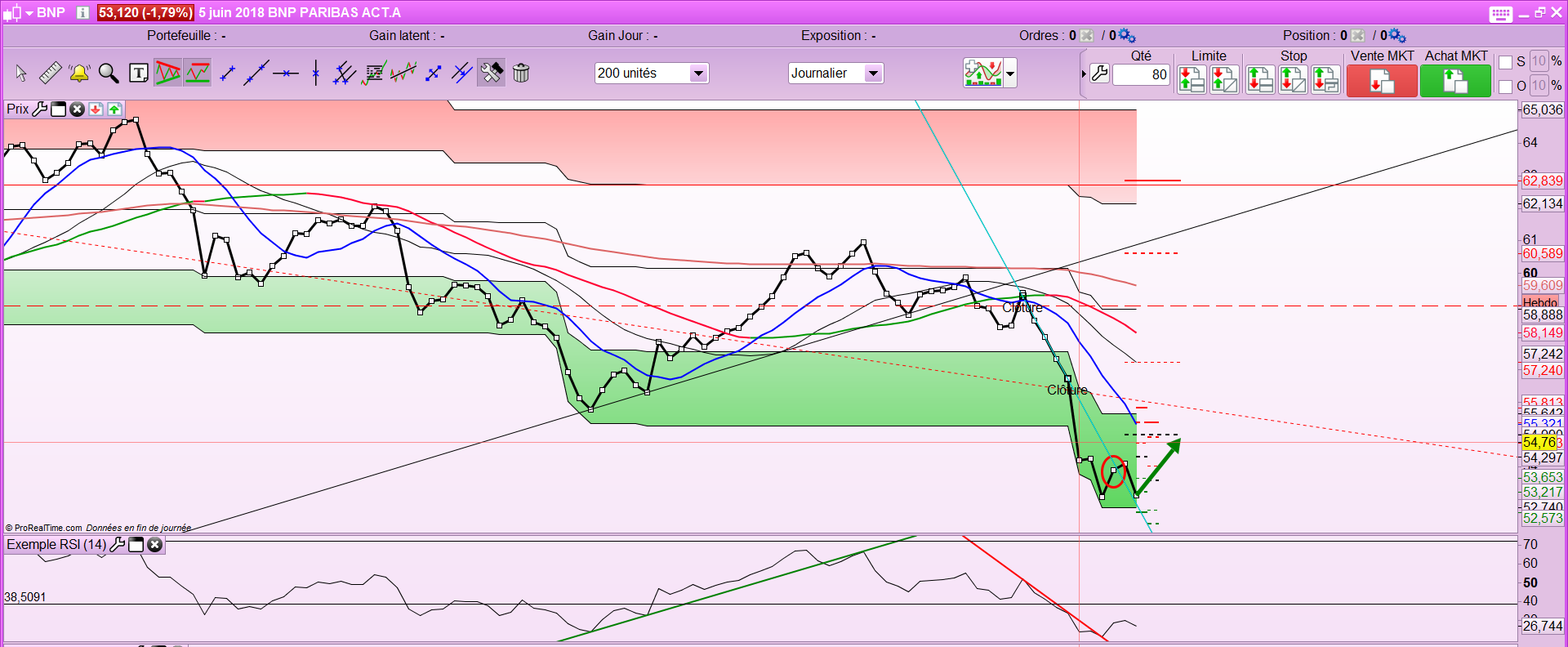This screenshot has width=1568, height=647.
Task: Activate the magnifying glass zoom tool
Action: point(109,74)
